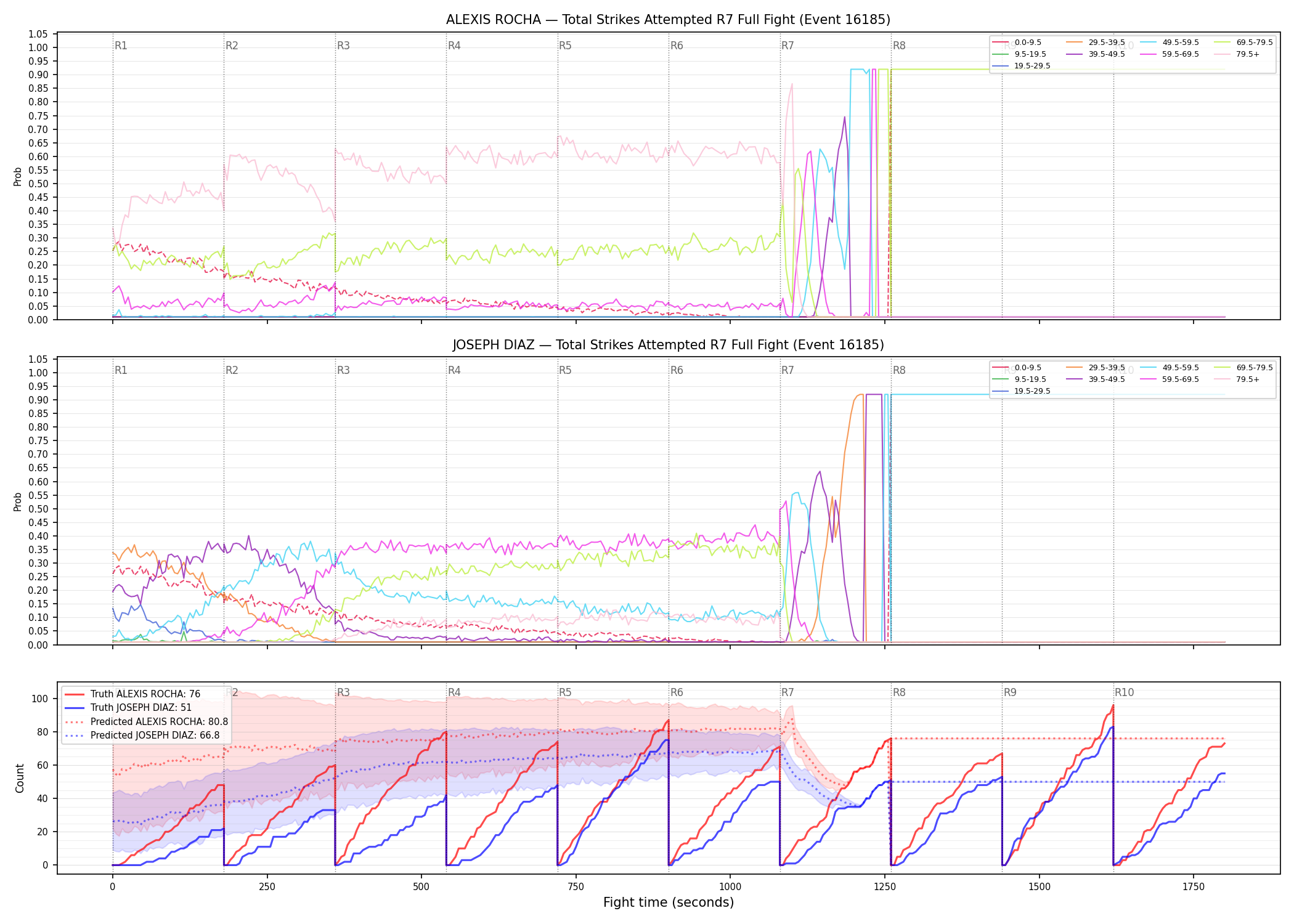The width and height of the screenshot is (1294, 924).
Task: Click the 0.50 tick on Joseph Diaz Prob axis
Action: (38, 509)
